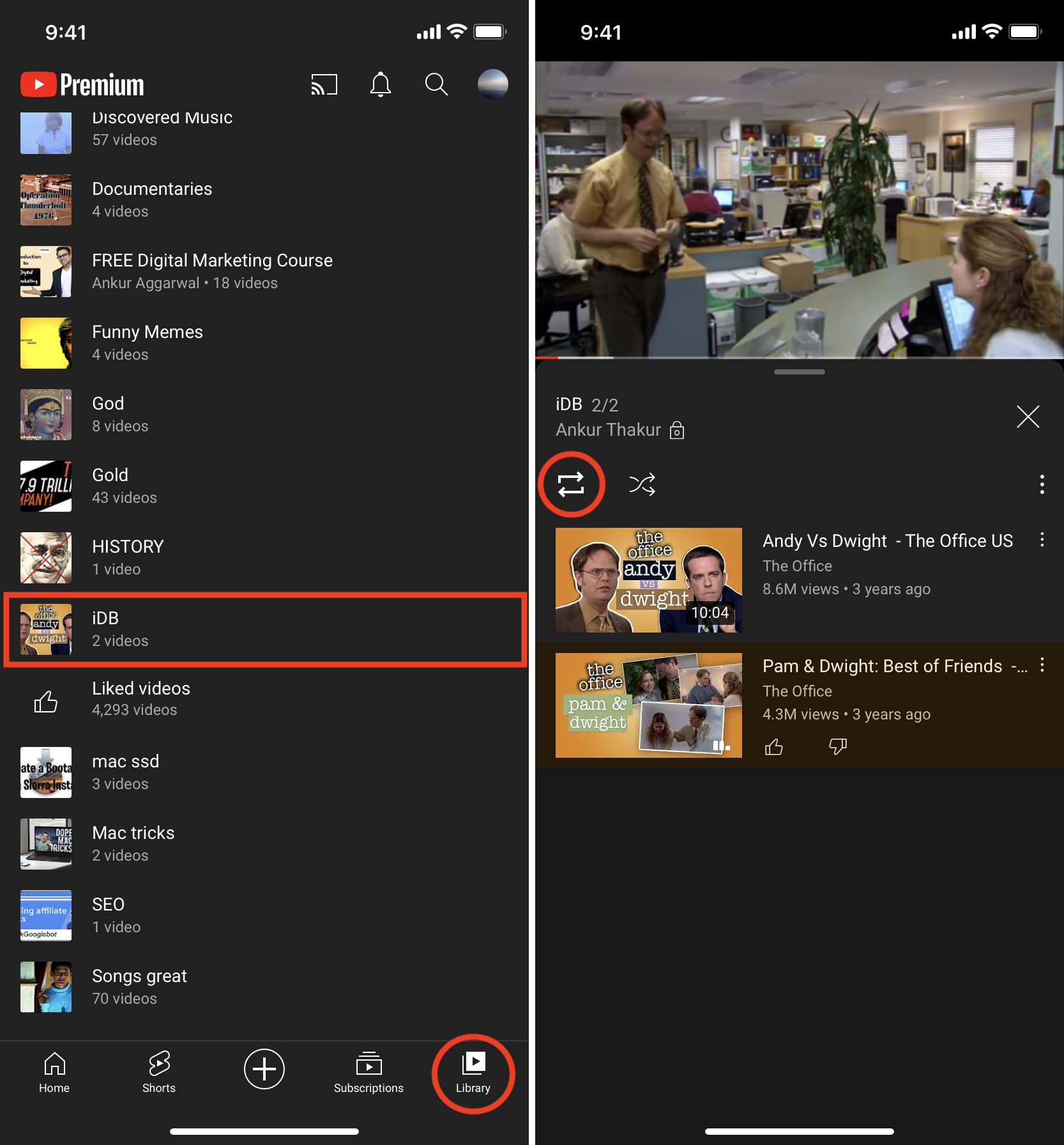This screenshot has width=1064, height=1145.
Task: Dislike the Pam & Dwight video
Action: [x=837, y=746]
